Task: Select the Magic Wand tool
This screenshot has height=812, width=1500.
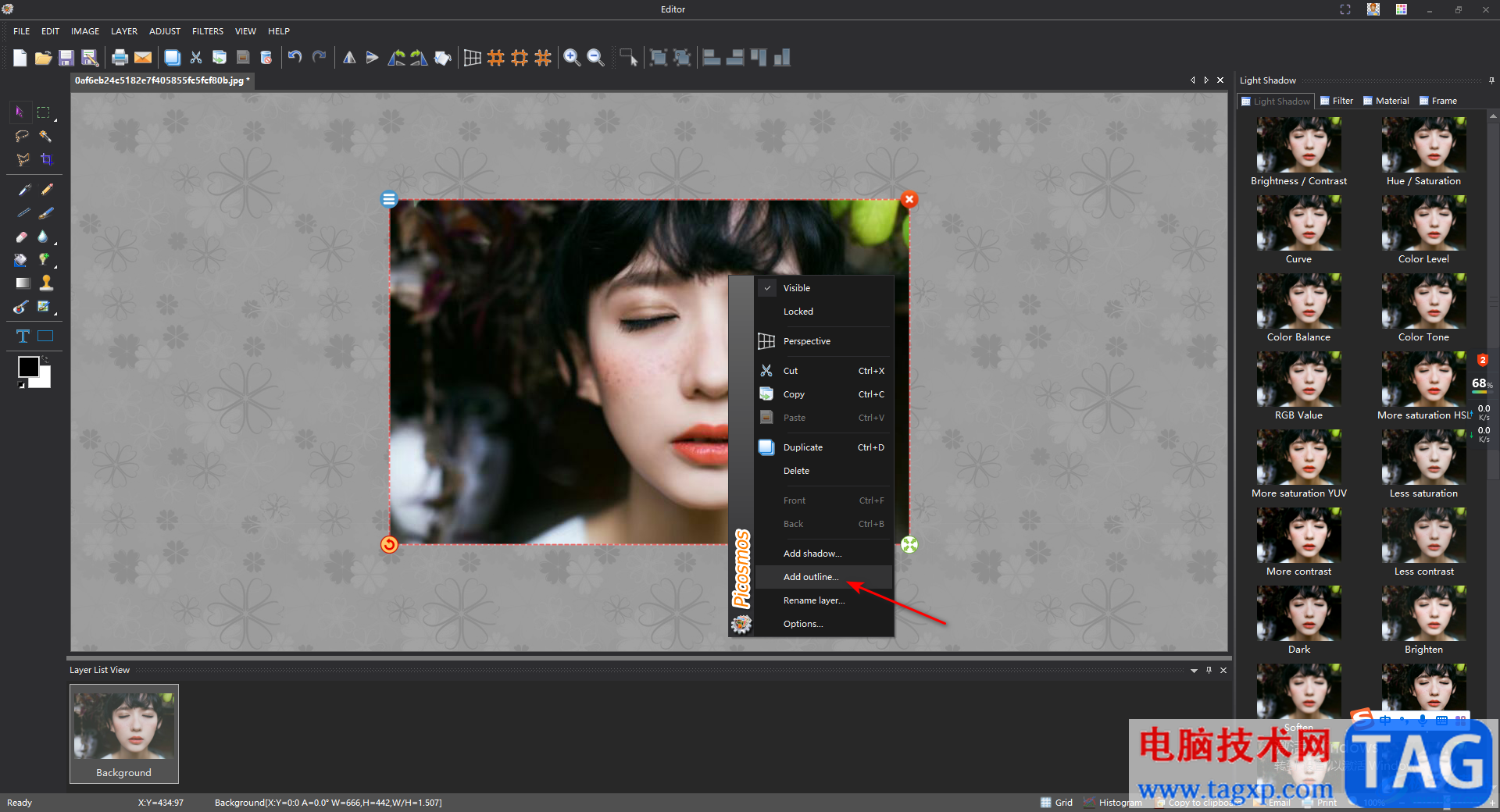Action: [x=46, y=136]
